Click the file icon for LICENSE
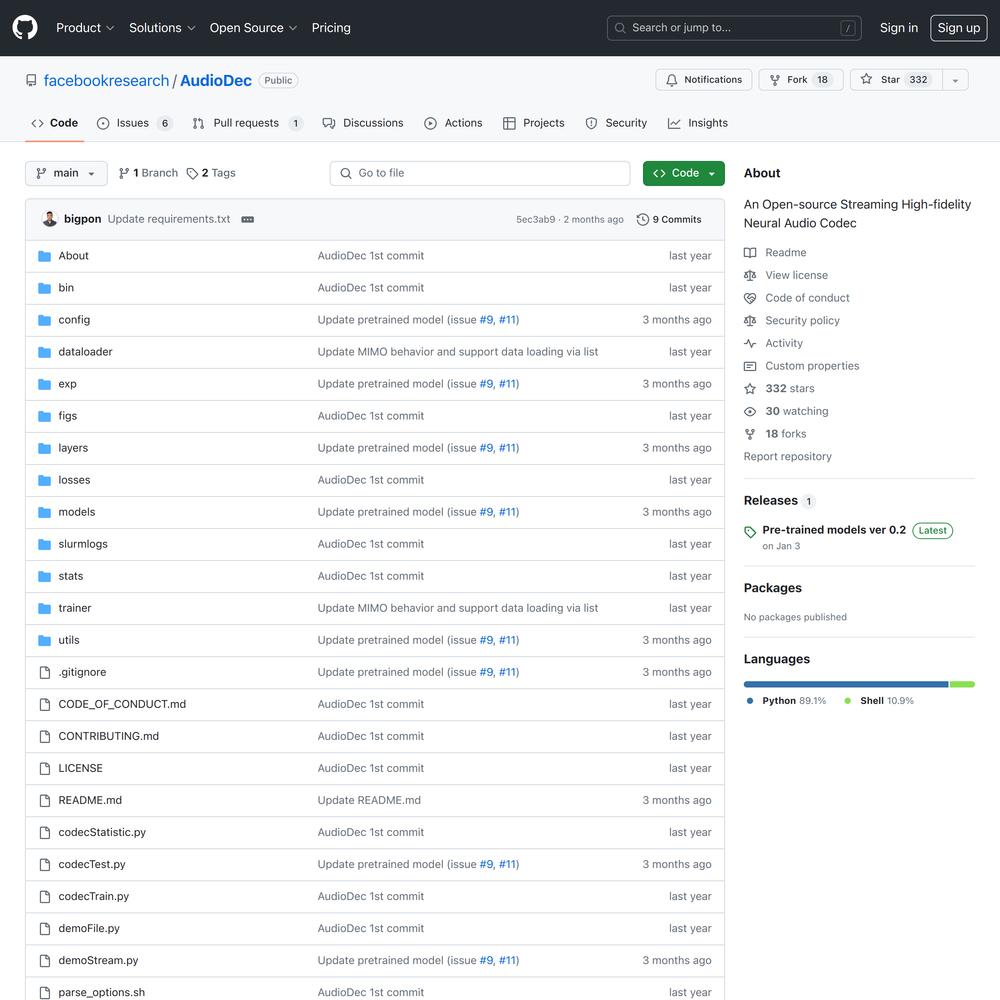Screen dimensions: 1000x1000 coord(45,768)
